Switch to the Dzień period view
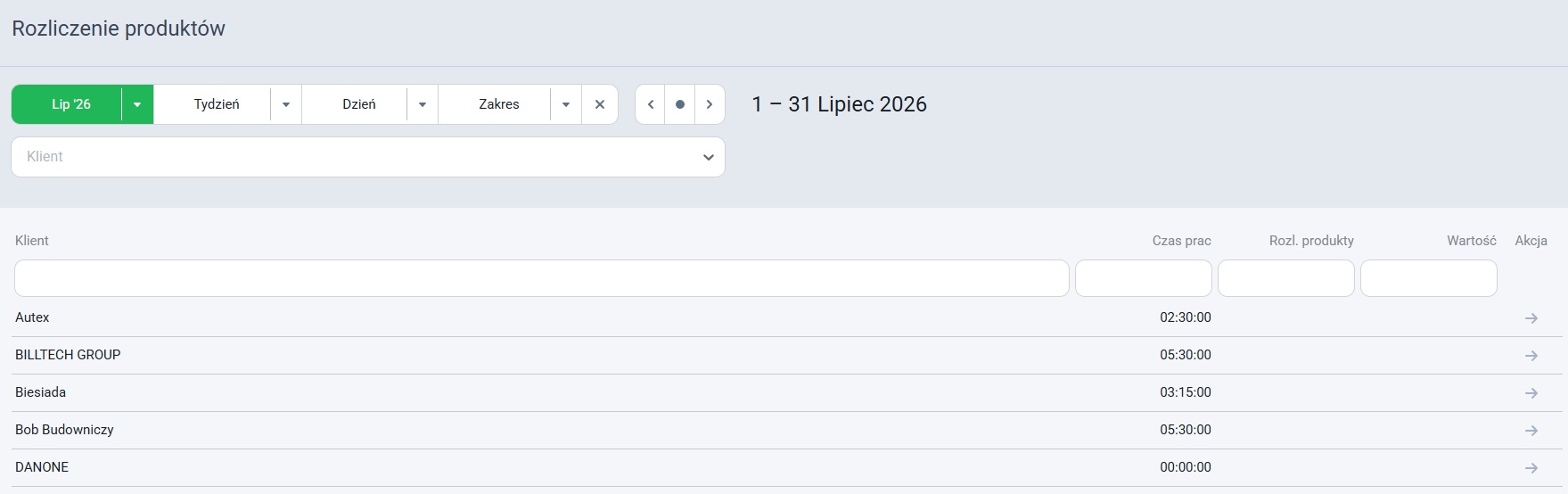Viewport: 1568px width, 494px height. coord(359,104)
